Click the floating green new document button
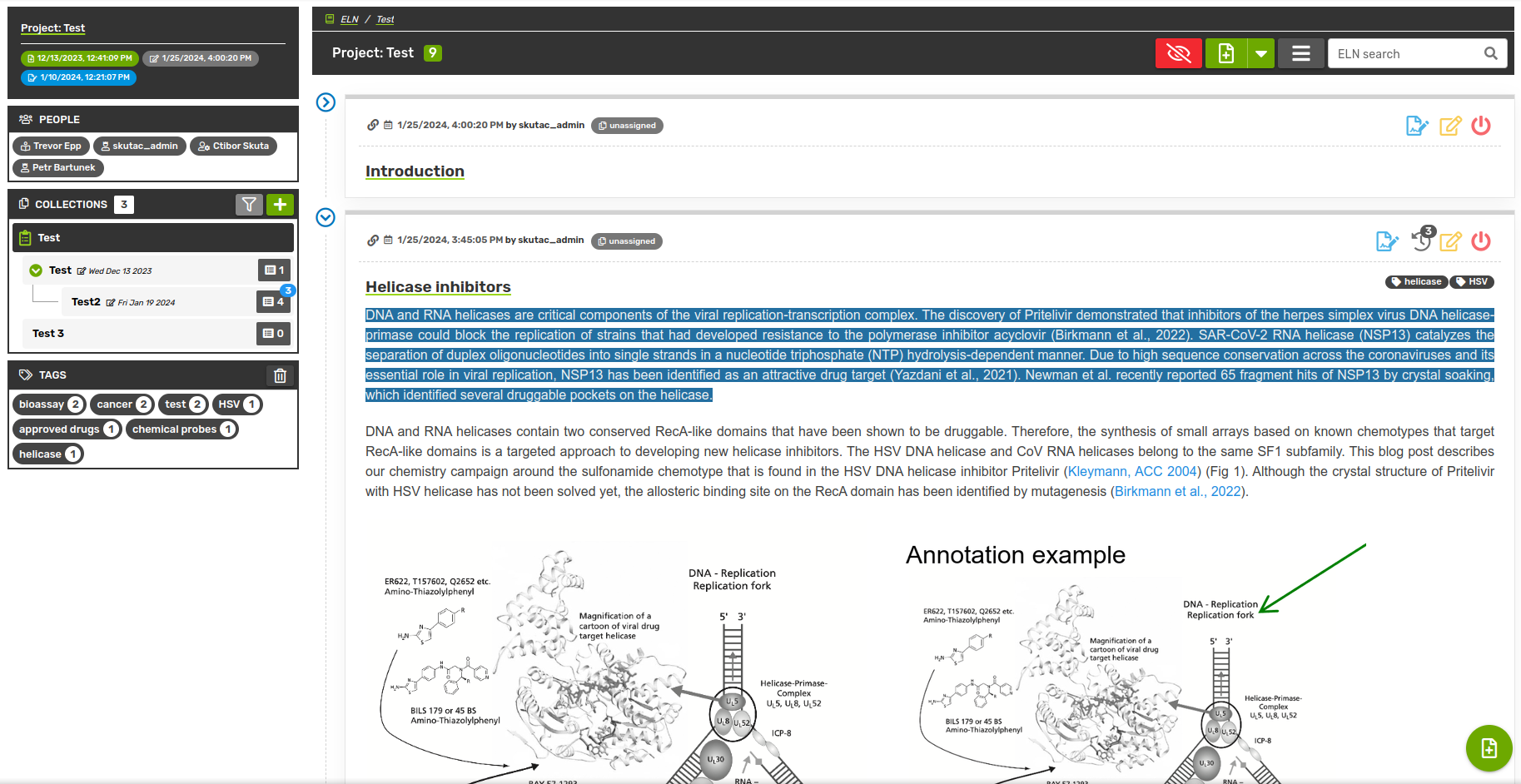The image size is (1521, 784). (1489, 748)
